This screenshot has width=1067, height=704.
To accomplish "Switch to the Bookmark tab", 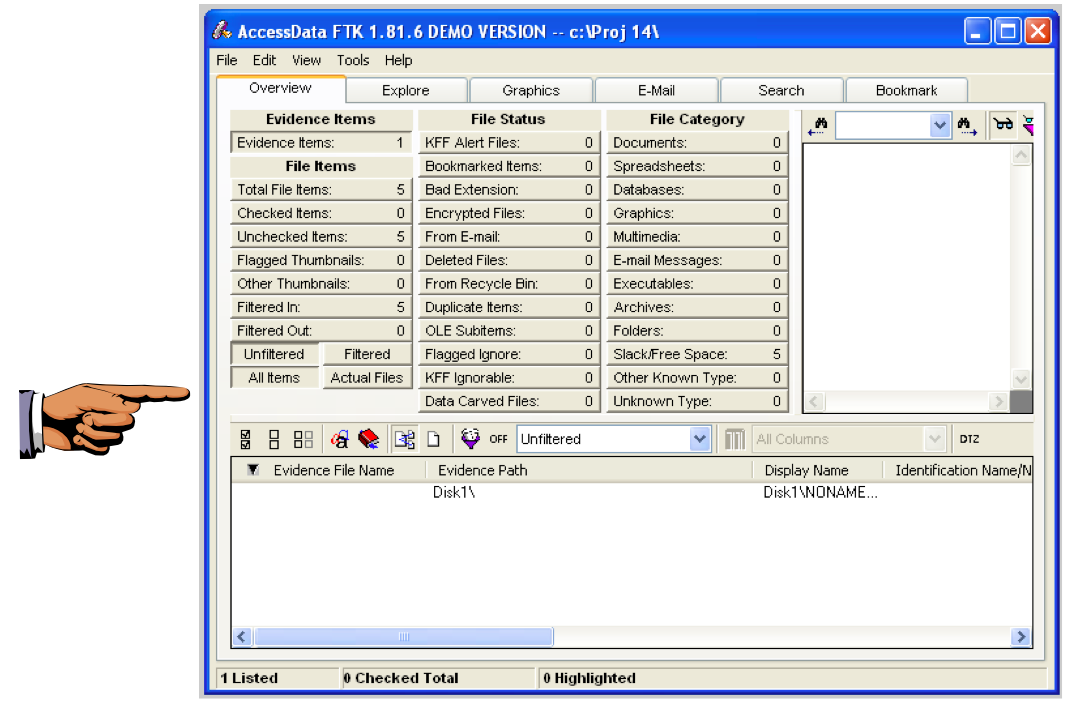I will tap(906, 91).
